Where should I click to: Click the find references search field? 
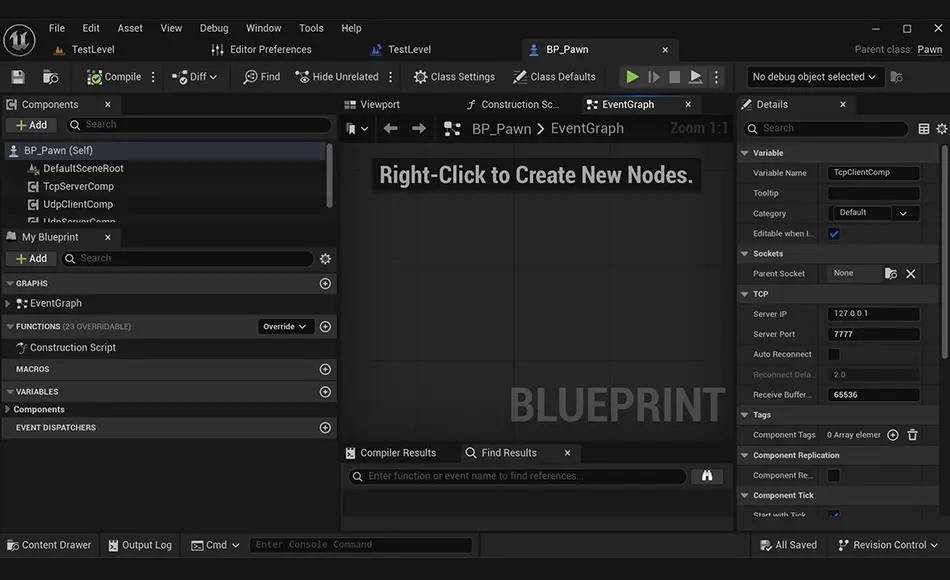tap(518, 476)
